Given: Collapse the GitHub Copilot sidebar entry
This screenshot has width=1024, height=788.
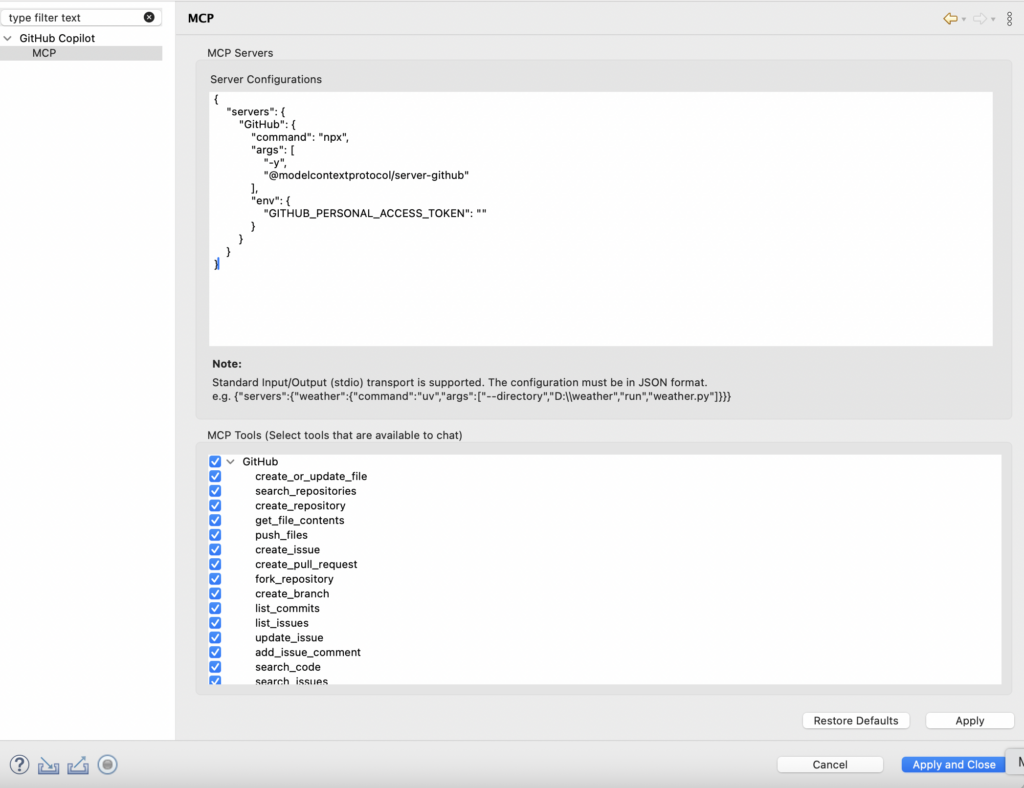Looking at the screenshot, I should (x=8, y=36).
